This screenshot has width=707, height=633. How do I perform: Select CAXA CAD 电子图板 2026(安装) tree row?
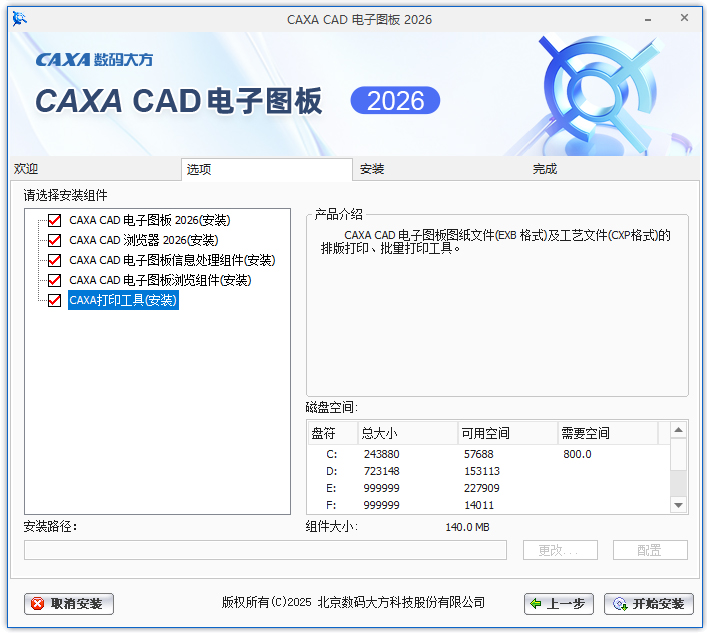click(150, 220)
